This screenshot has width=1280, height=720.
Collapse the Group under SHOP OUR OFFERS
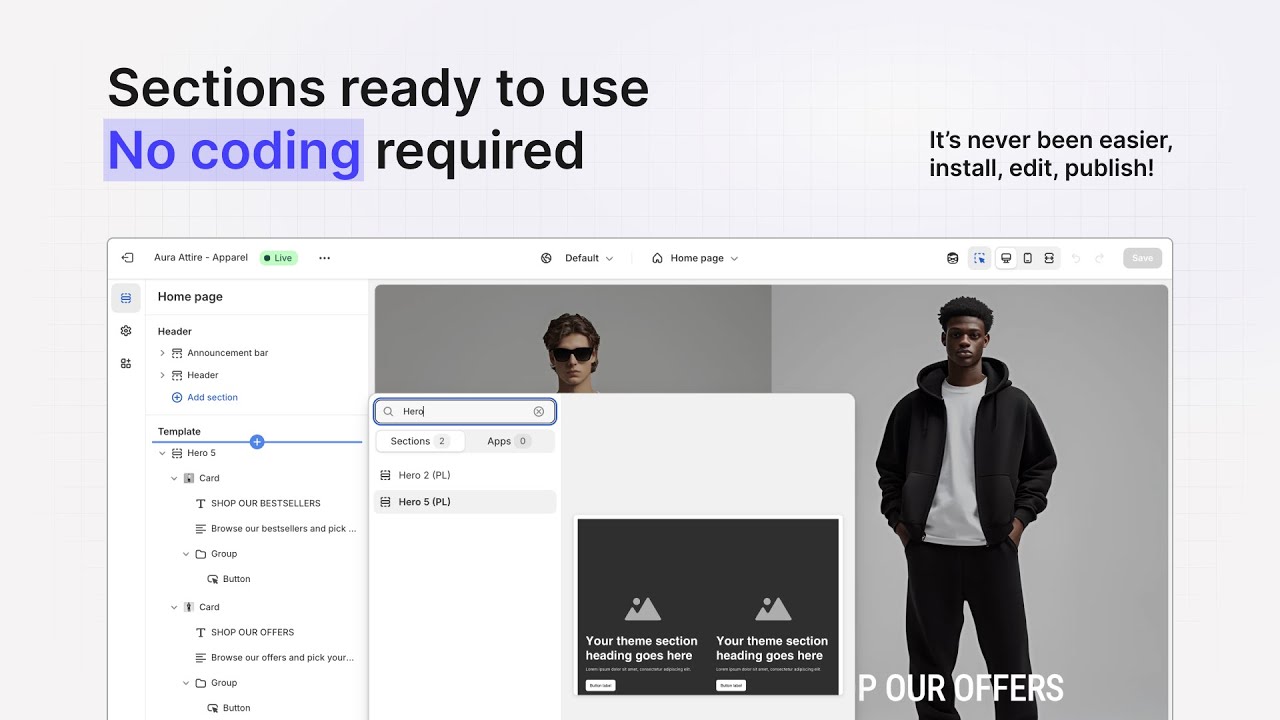(186, 683)
